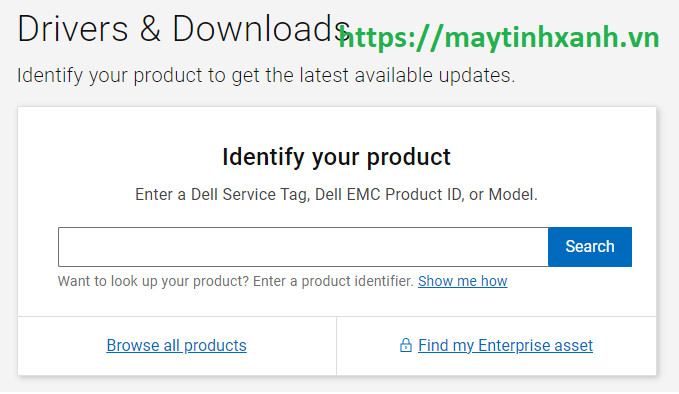Open Browse all products link
The width and height of the screenshot is (679, 394).
[176, 345]
